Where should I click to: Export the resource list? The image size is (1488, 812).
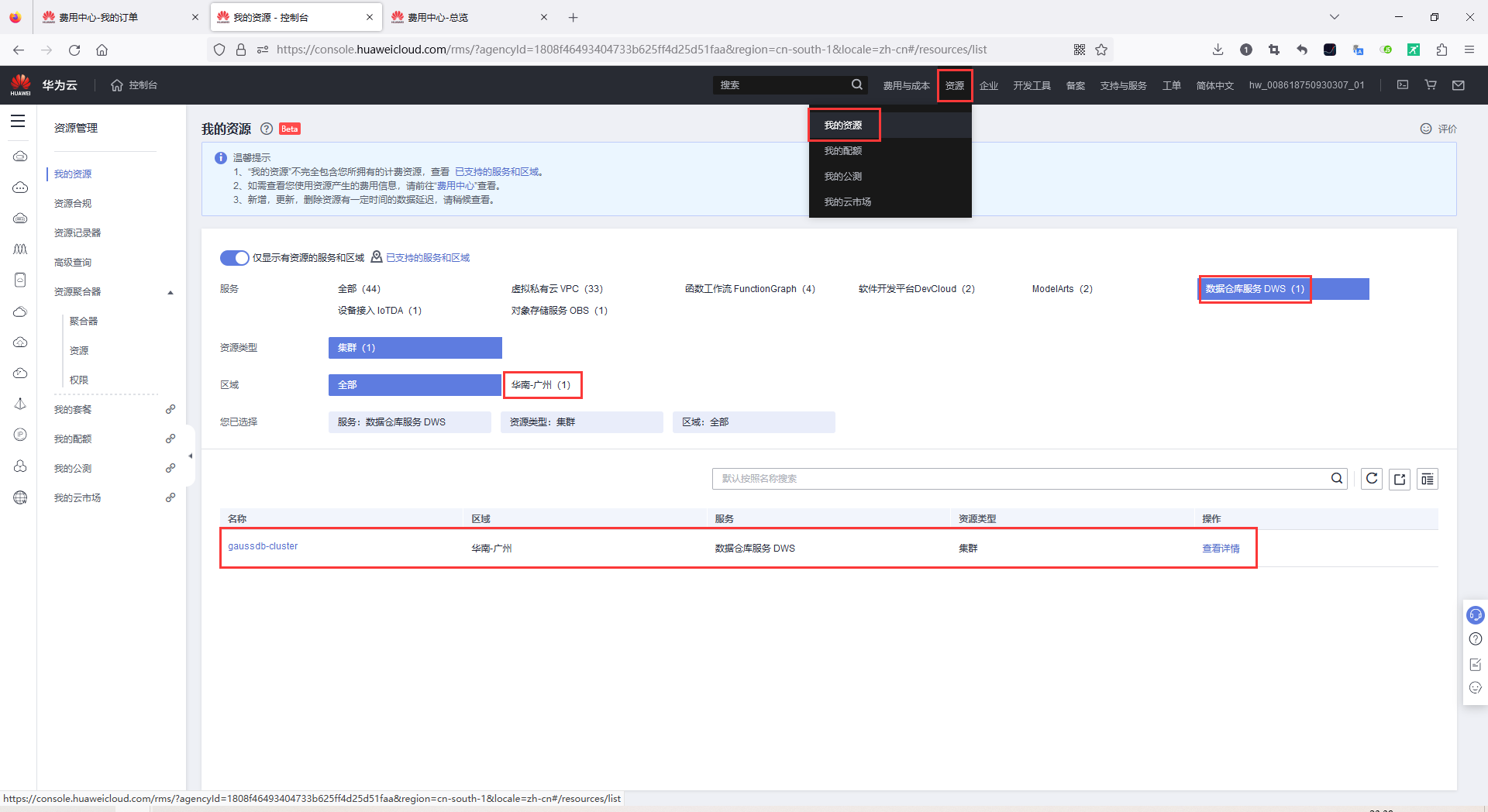1400,479
